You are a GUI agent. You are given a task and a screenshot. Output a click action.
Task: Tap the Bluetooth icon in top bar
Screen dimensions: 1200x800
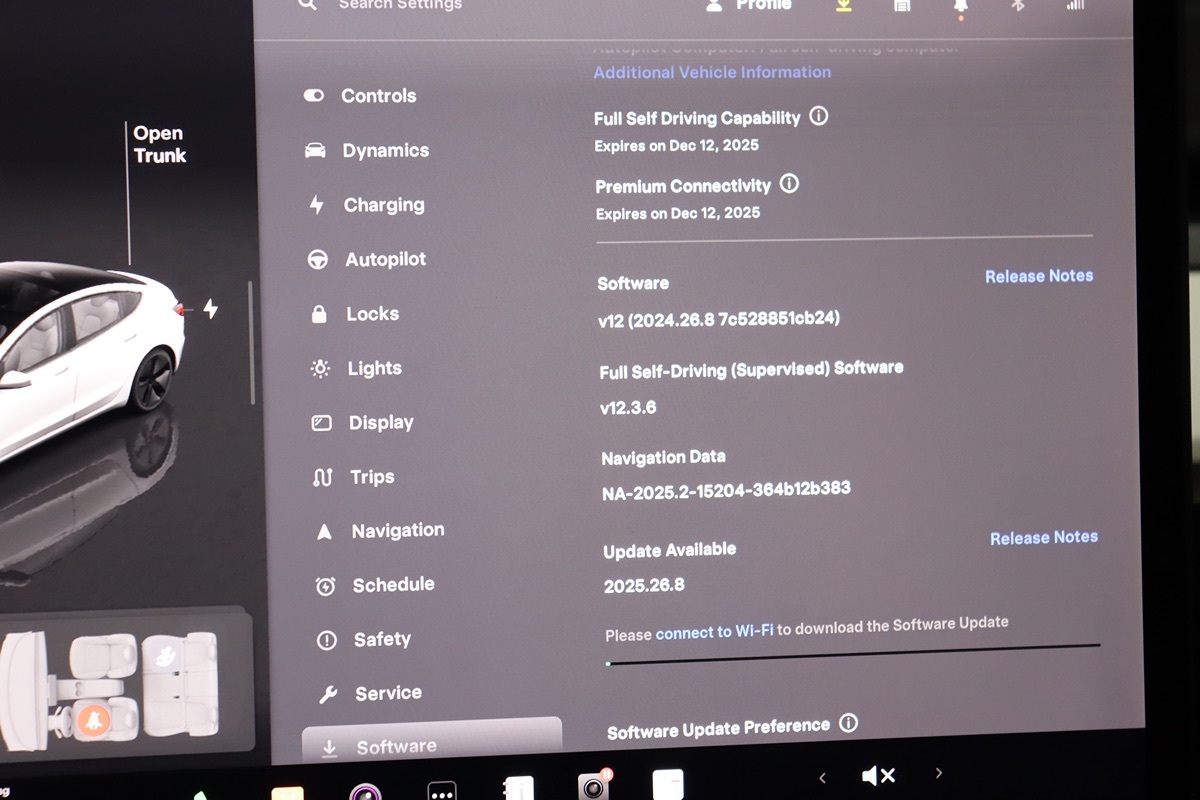tap(1018, 6)
